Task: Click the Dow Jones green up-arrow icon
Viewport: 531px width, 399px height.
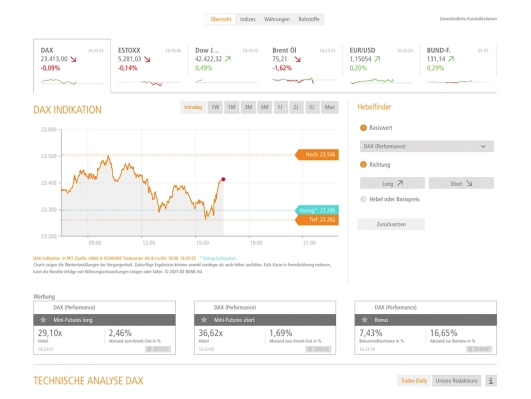Action: [228, 59]
